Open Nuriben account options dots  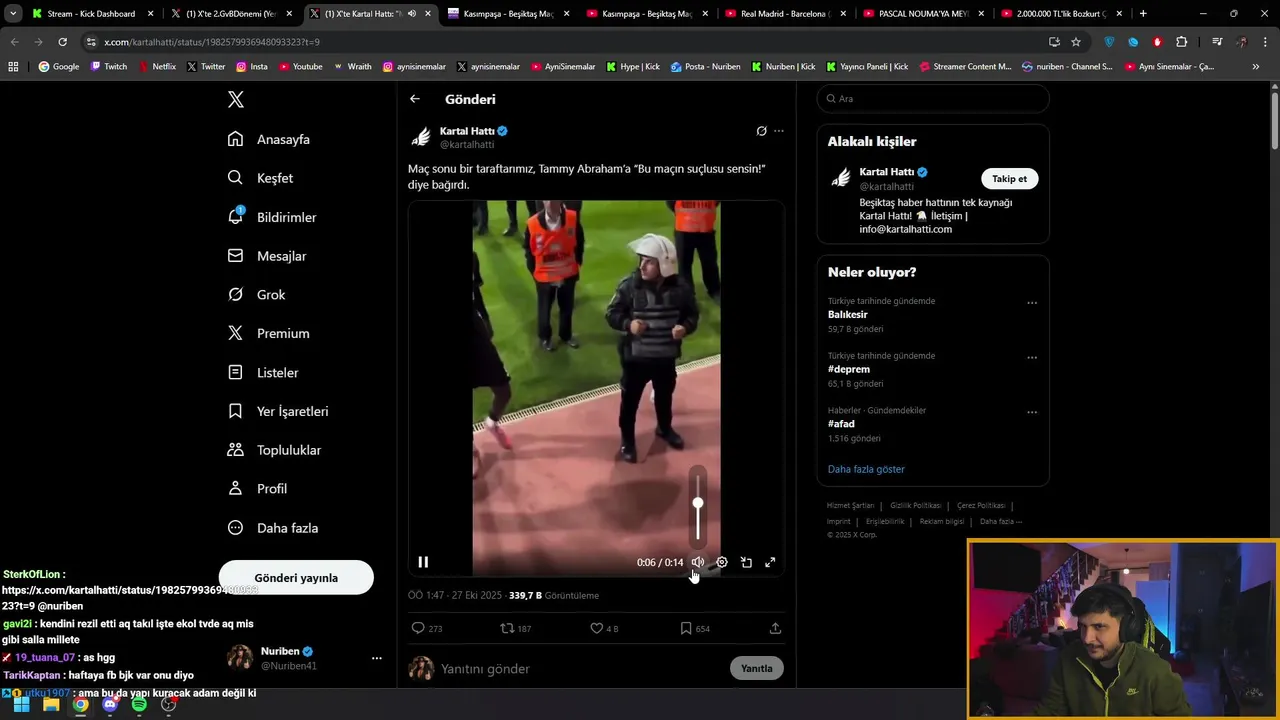pos(377,658)
